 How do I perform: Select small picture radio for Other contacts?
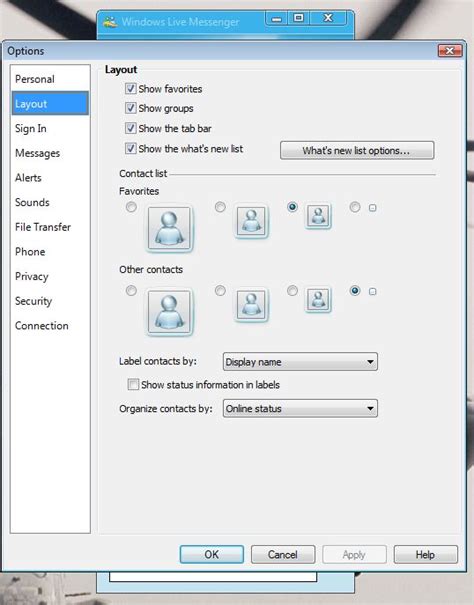click(x=292, y=291)
